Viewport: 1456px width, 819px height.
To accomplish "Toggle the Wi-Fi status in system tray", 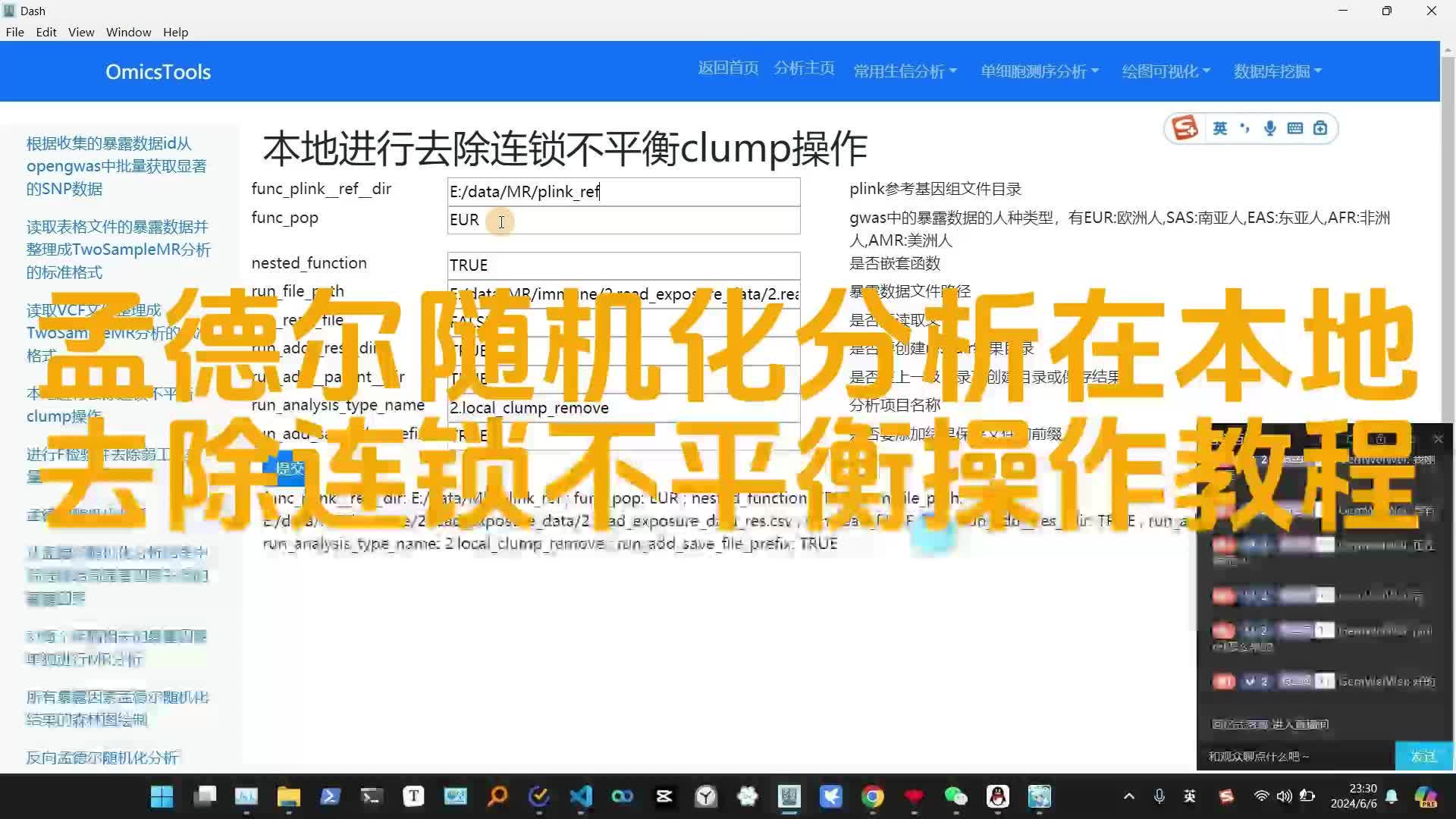I will [1260, 797].
